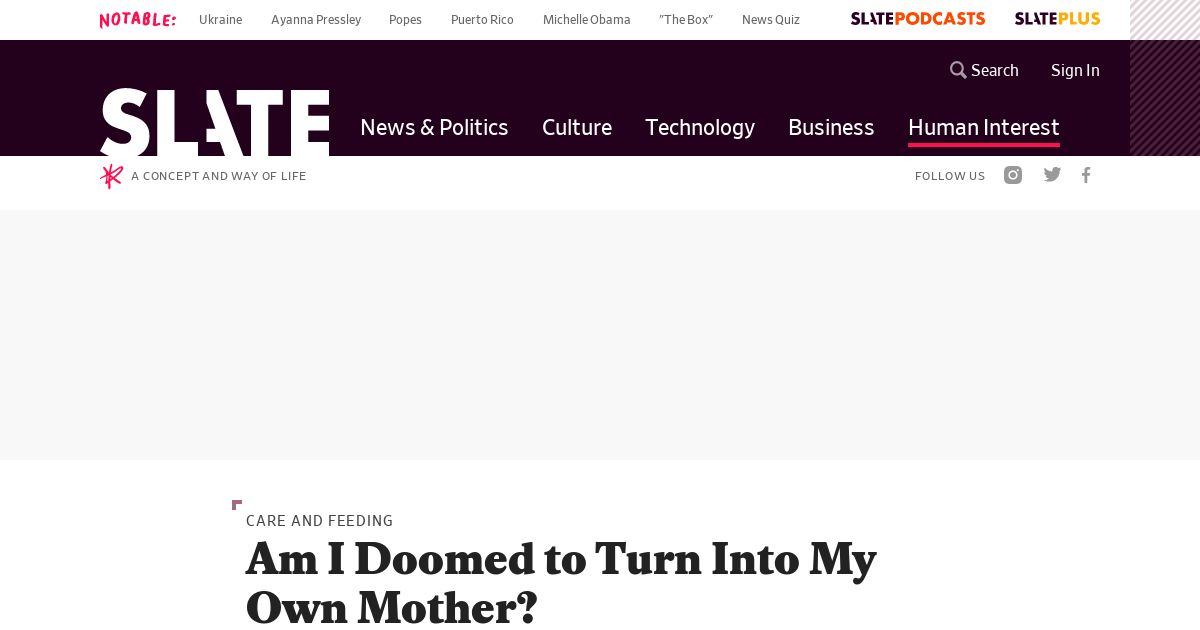The height and width of the screenshot is (630, 1200).
Task: Click the Slate logo
Action: coord(214,122)
